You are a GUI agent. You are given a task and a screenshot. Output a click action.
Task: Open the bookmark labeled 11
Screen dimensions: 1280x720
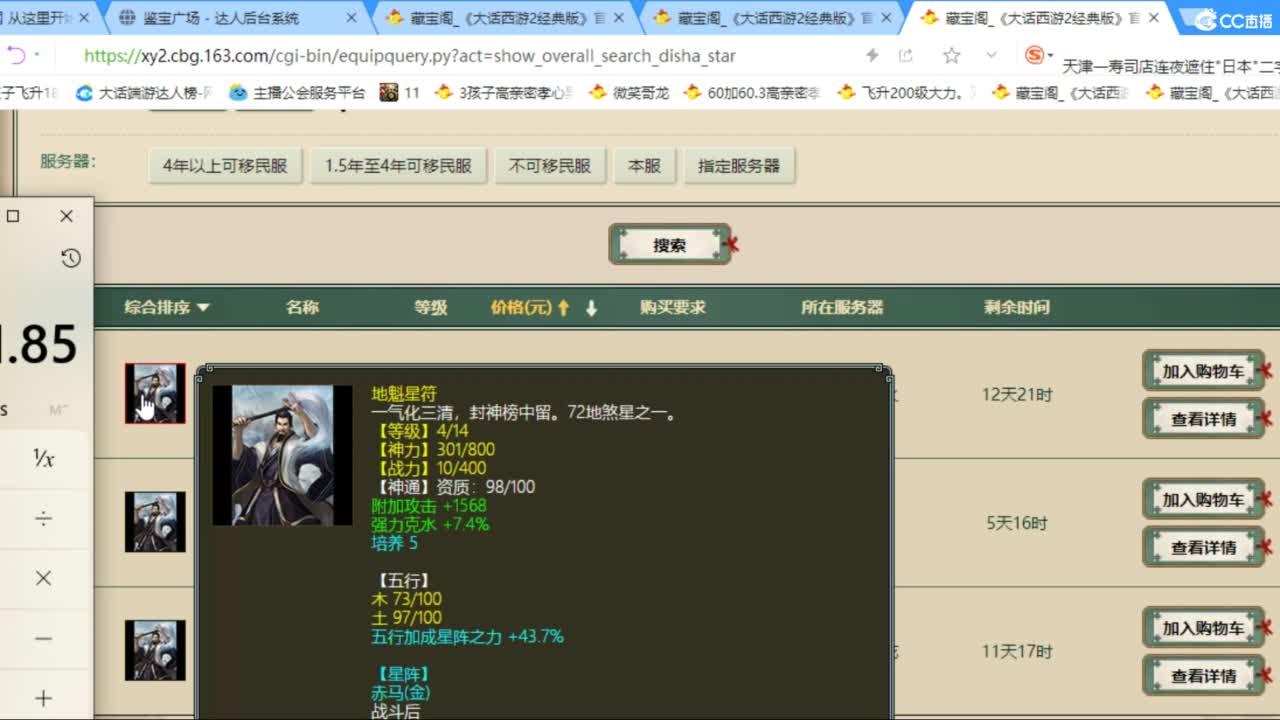[x=400, y=93]
